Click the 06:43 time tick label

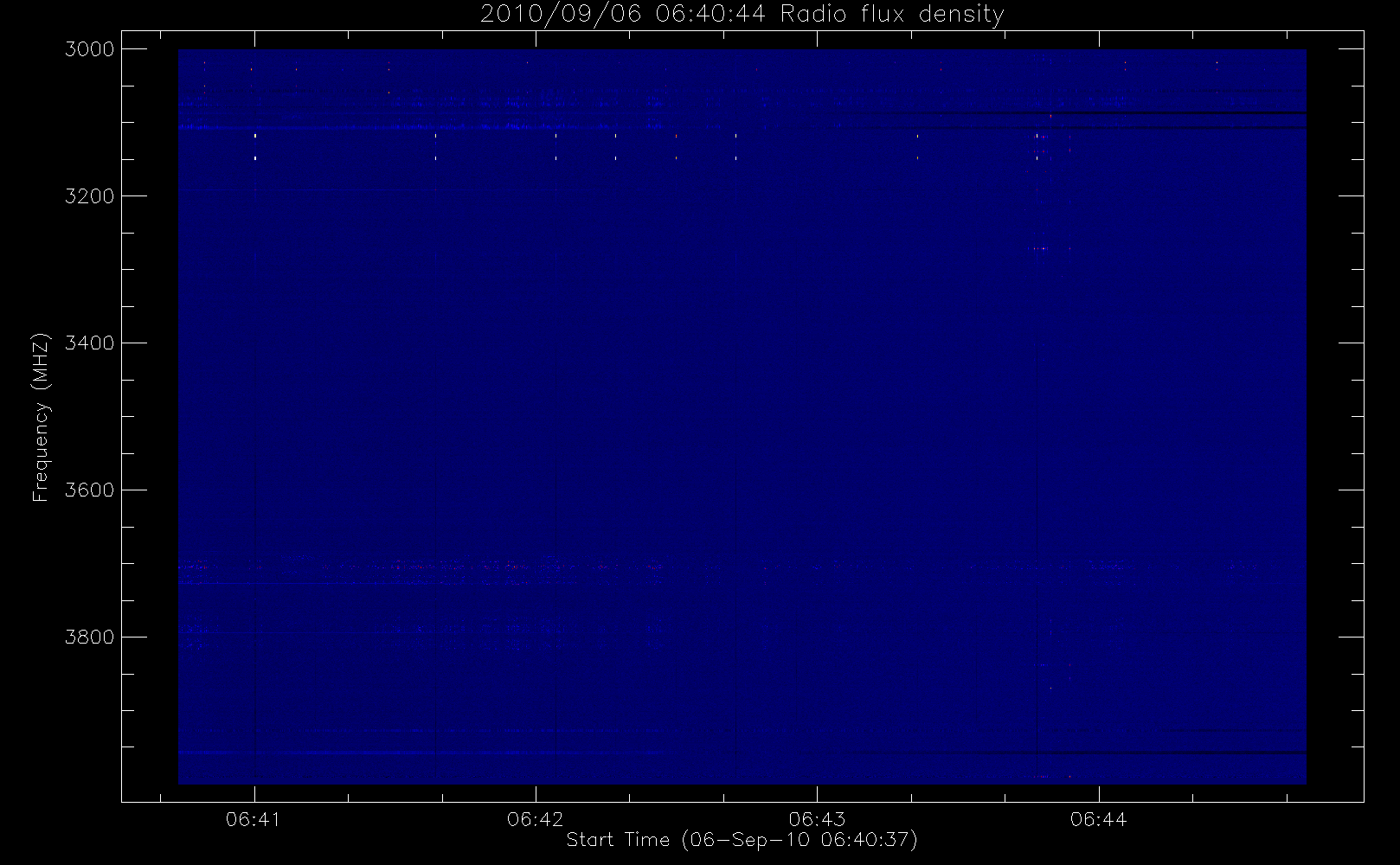[x=817, y=819]
